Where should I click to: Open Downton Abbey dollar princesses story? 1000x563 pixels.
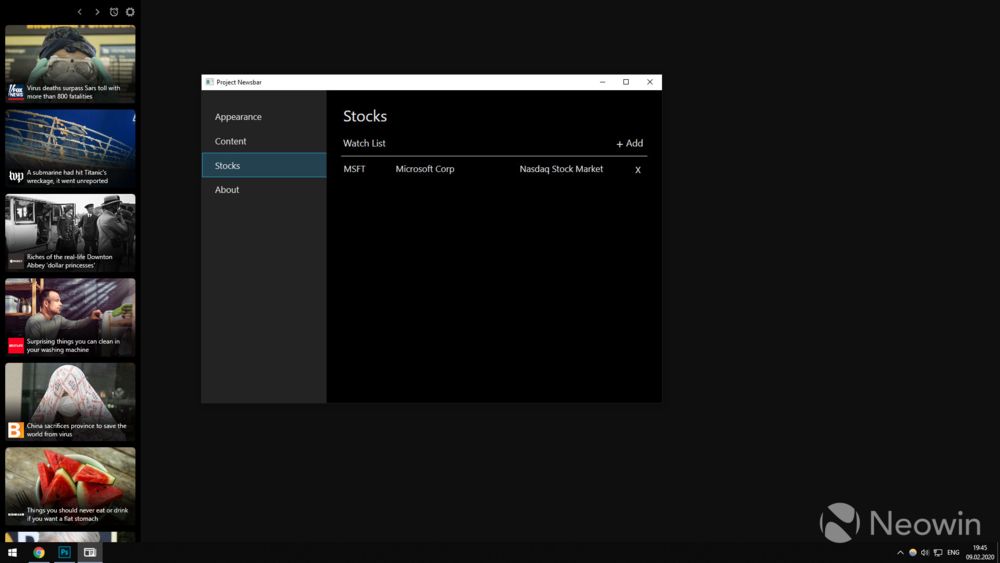(x=70, y=233)
